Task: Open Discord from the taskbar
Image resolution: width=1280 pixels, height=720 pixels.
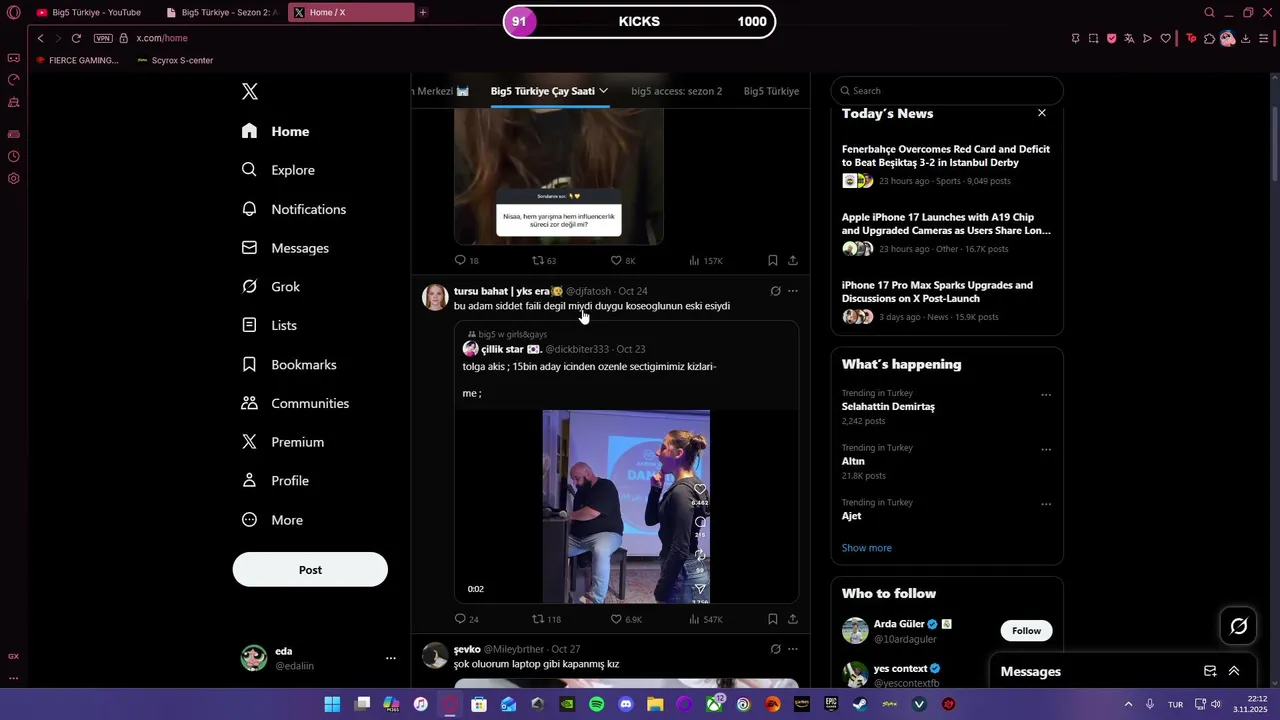Action: coord(626,704)
